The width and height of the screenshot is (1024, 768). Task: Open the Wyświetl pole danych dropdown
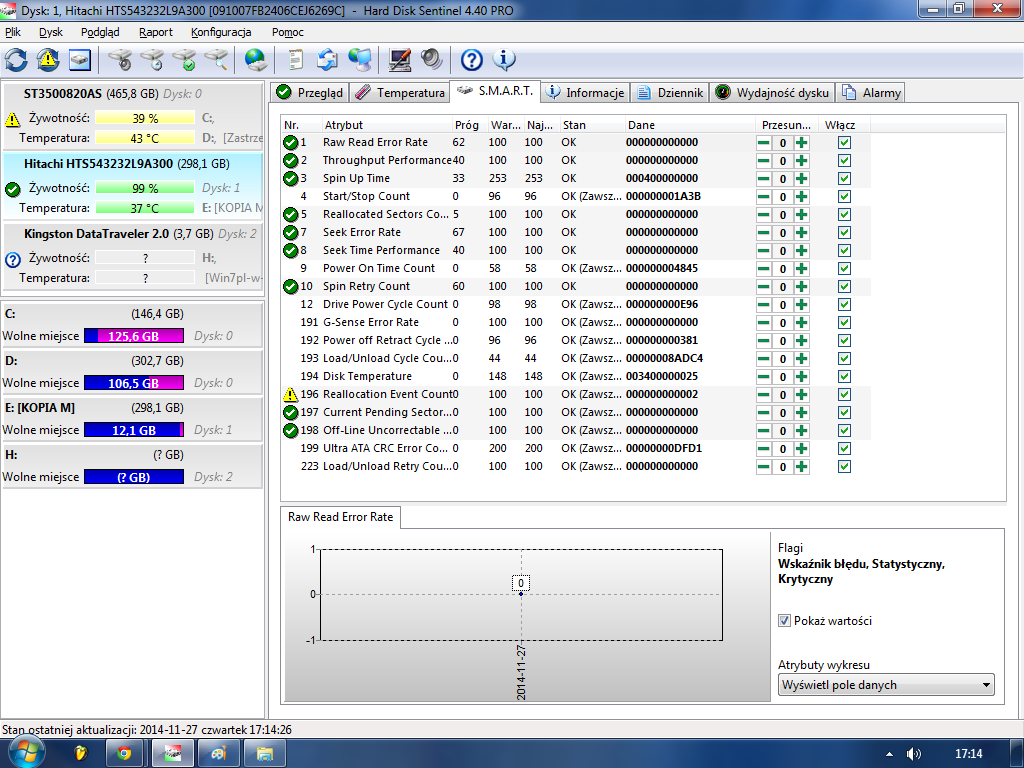[x=886, y=685]
